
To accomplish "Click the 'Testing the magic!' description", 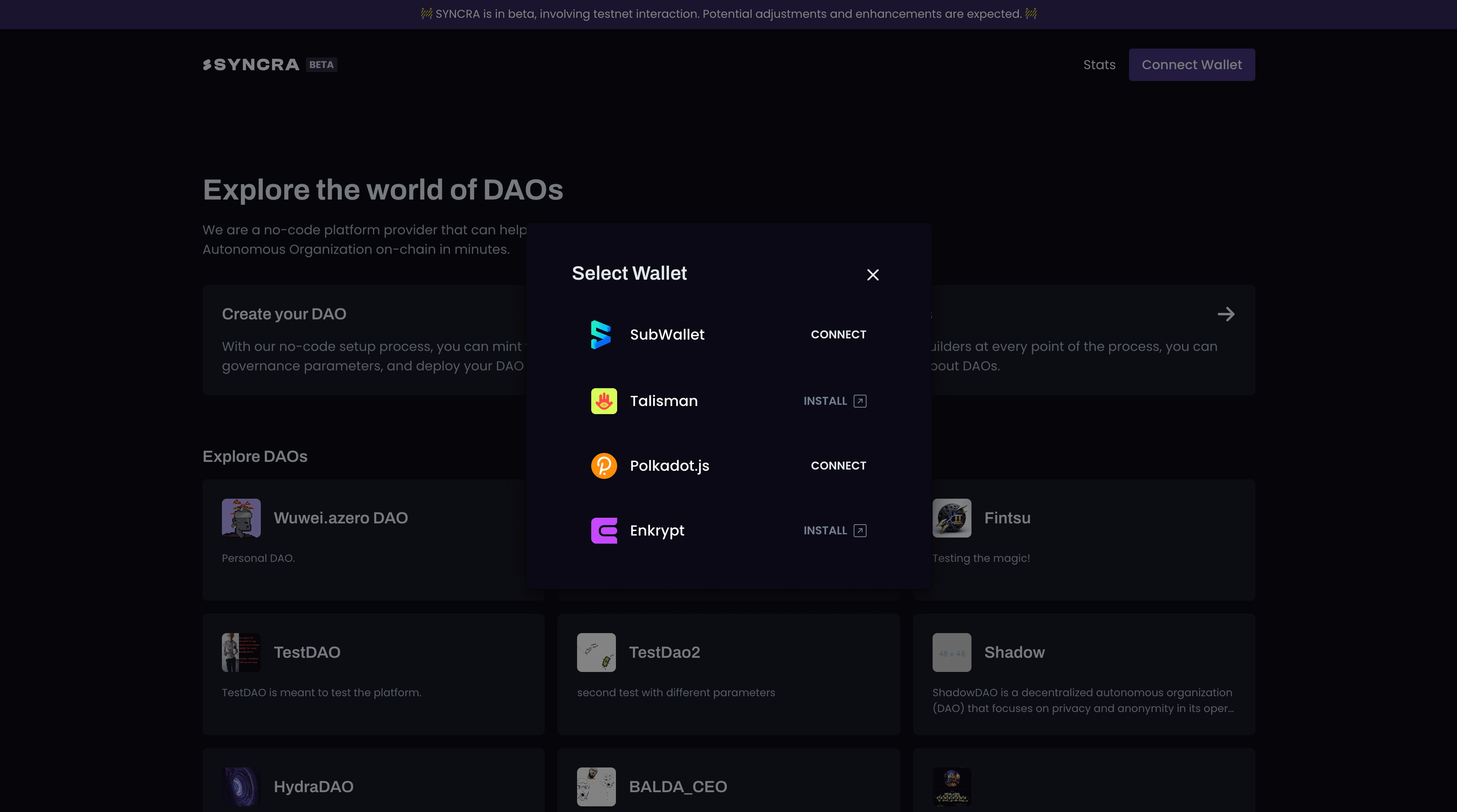I will coord(981,558).
